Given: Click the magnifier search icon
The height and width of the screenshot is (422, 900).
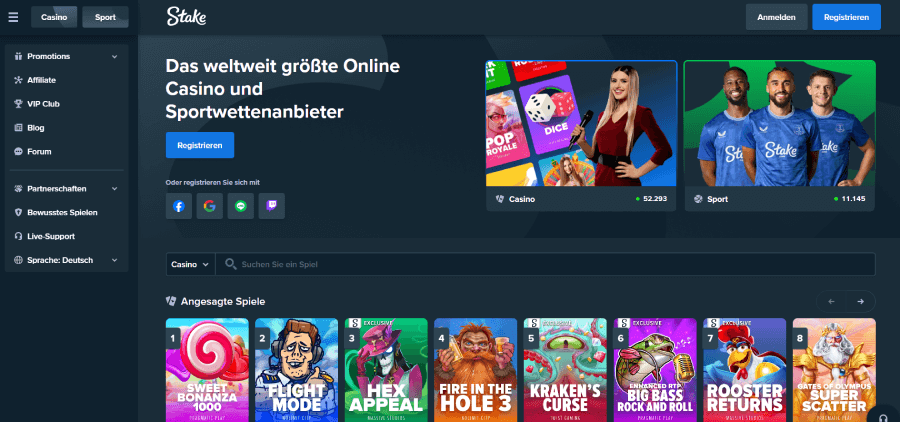Looking at the screenshot, I should pyautogui.click(x=231, y=264).
